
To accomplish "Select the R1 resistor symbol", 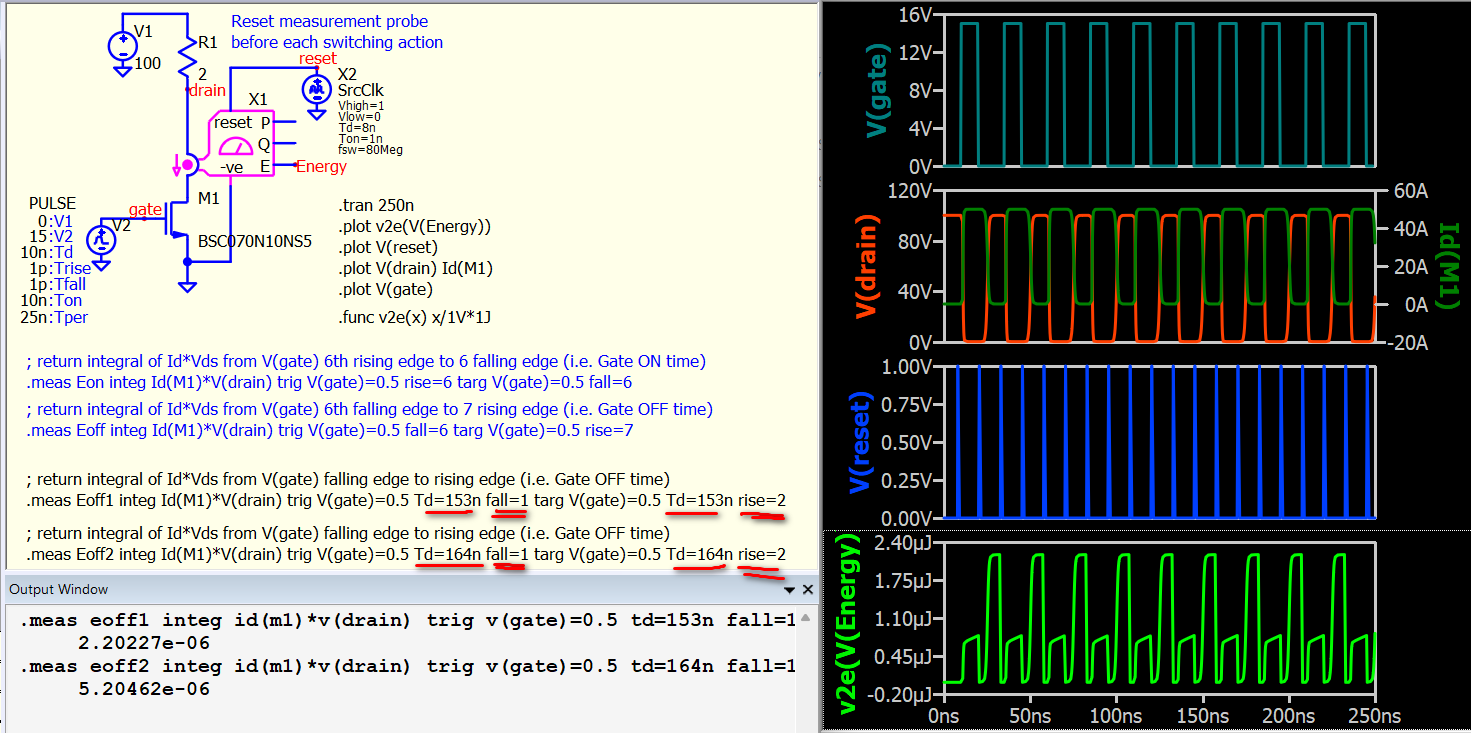I will (187, 57).
